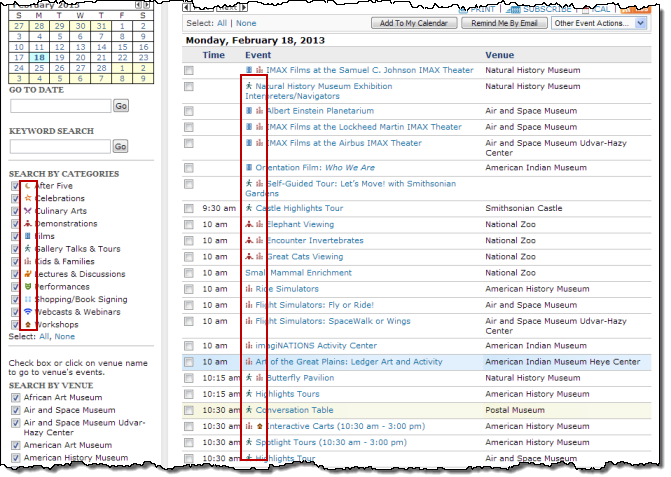Click tour icon beside Castle Highlights Tour

click(x=249, y=208)
